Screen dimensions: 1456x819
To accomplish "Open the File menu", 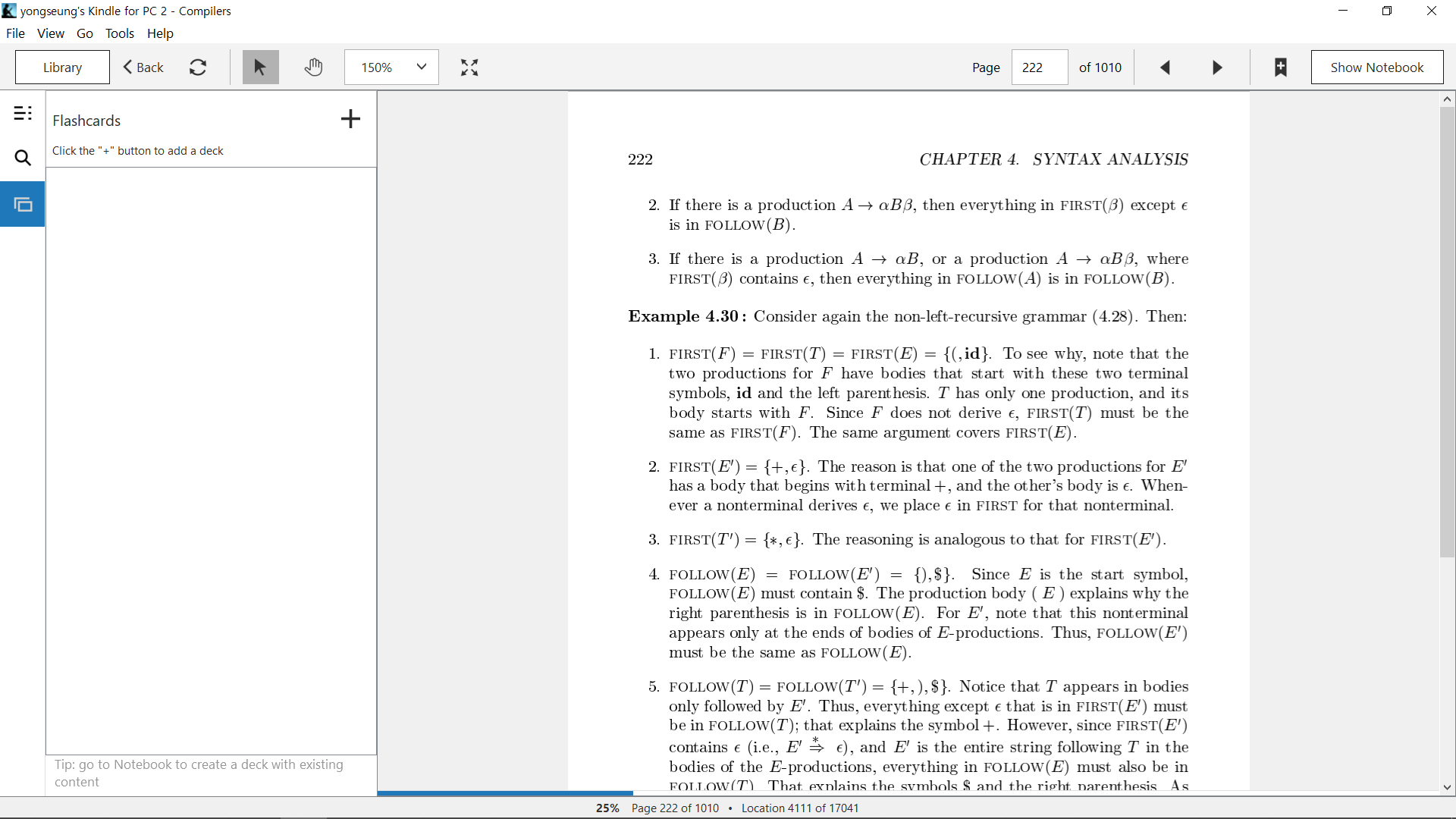I will click(x=15, y=33).
